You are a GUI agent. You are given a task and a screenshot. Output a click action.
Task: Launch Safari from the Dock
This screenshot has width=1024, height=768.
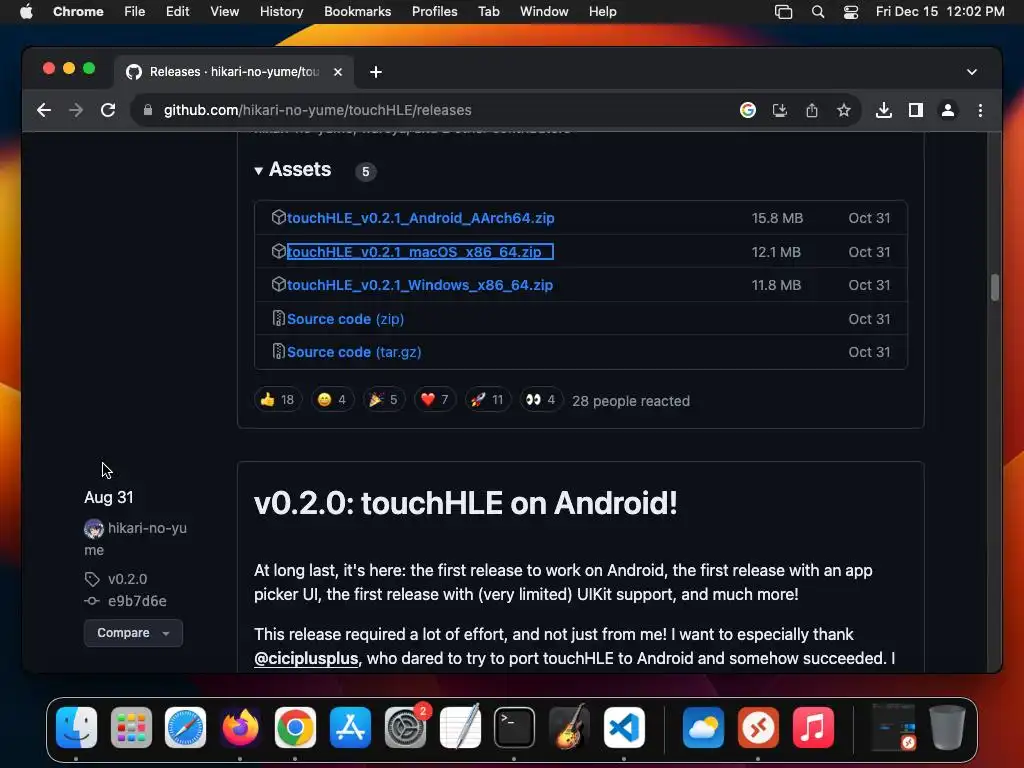coord(185,728)
